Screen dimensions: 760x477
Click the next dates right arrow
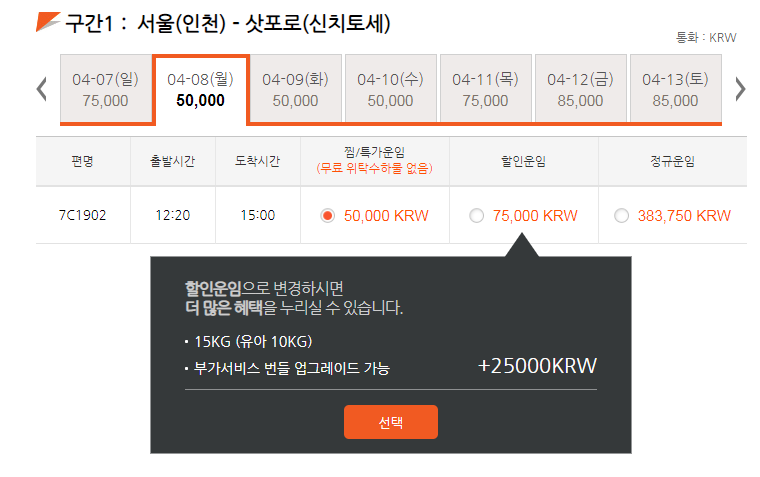pos(740,89)
